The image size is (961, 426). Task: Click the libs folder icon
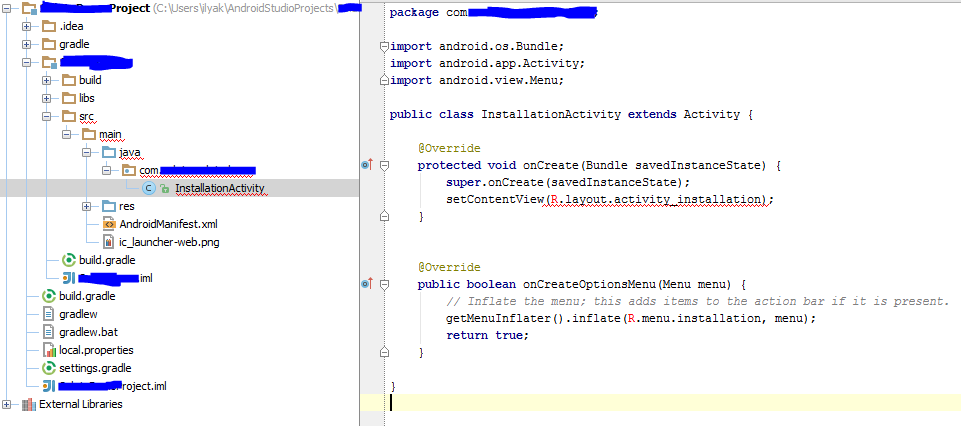[x=69, y=98]
